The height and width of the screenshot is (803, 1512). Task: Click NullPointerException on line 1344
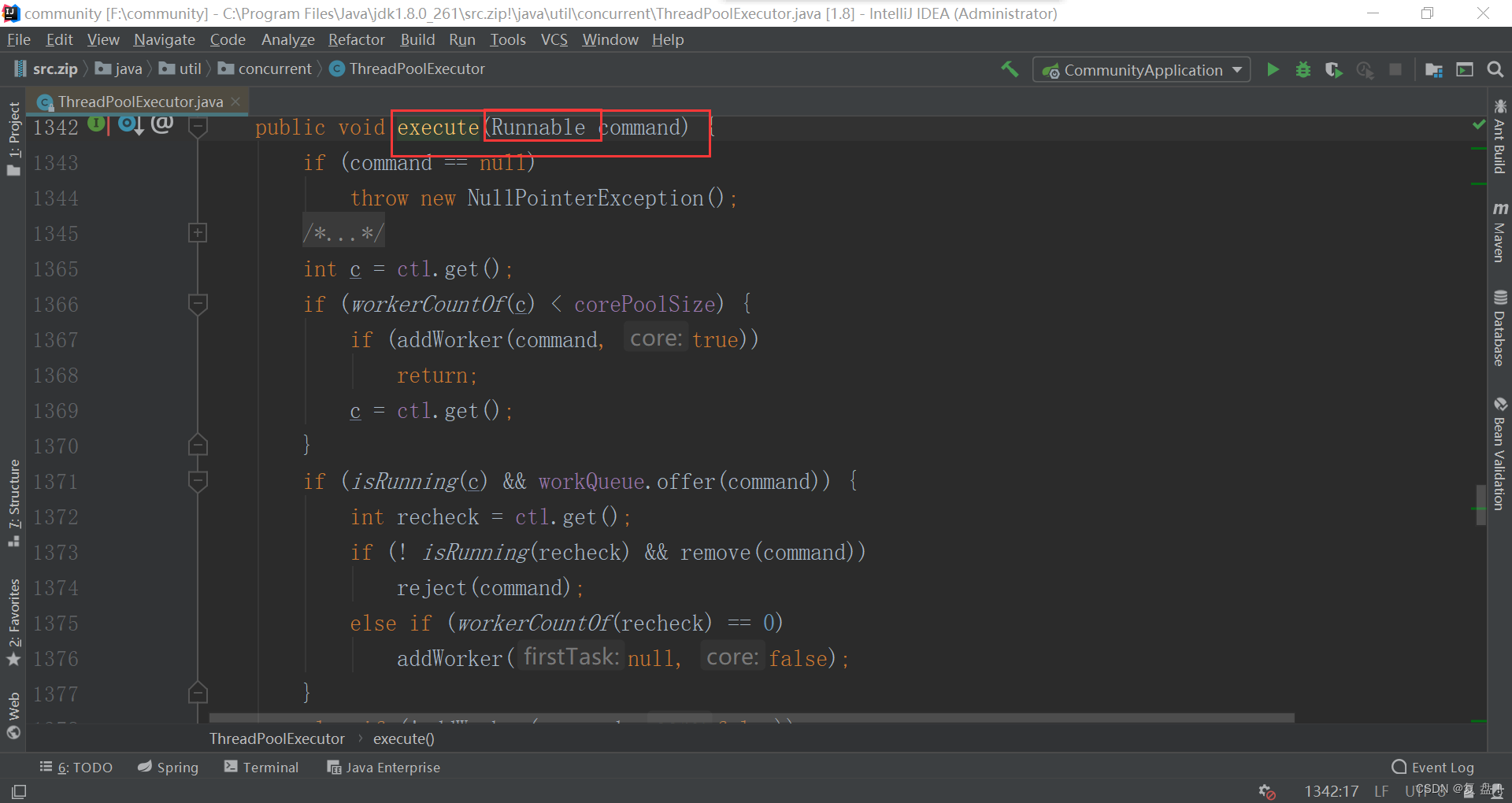pyautogui.click(x=585, y=198)
